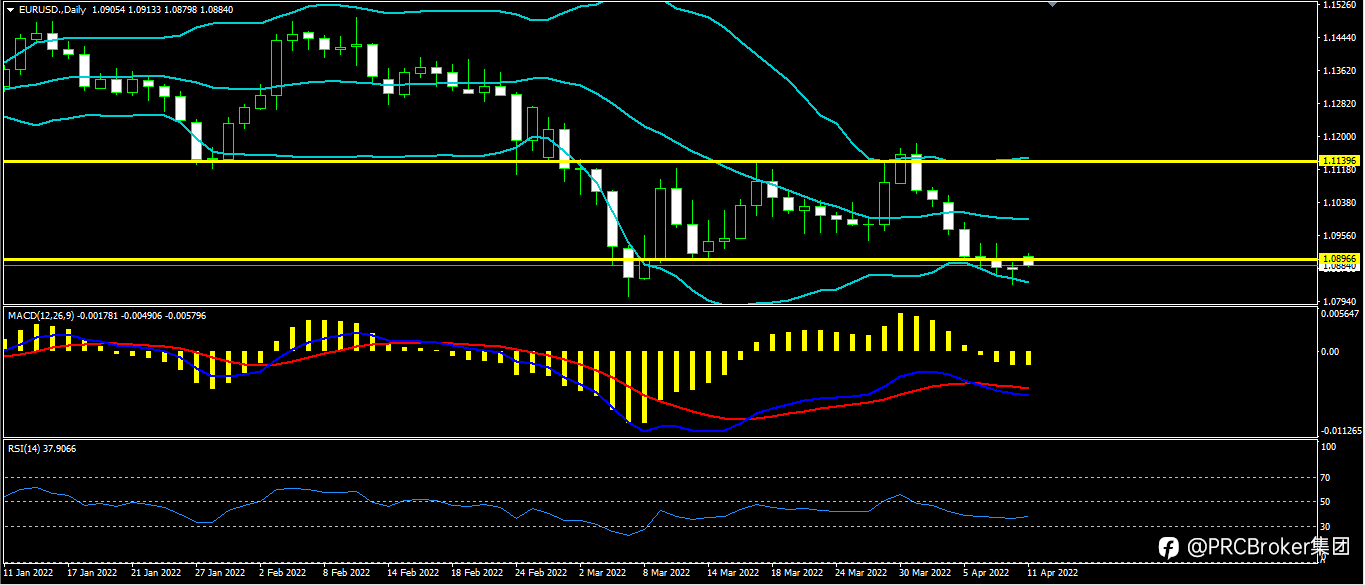Select the 1.08966 price label on axis
The image size is (1365, 585).
click(1338, 259)
